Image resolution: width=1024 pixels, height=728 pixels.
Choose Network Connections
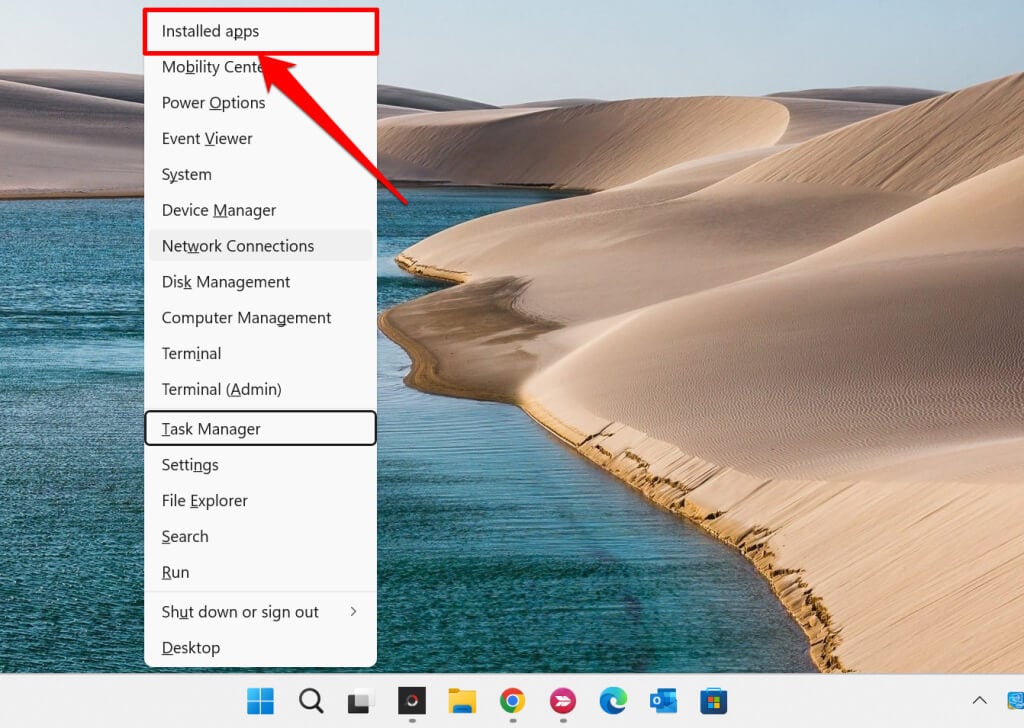click(x=260, y=246)
